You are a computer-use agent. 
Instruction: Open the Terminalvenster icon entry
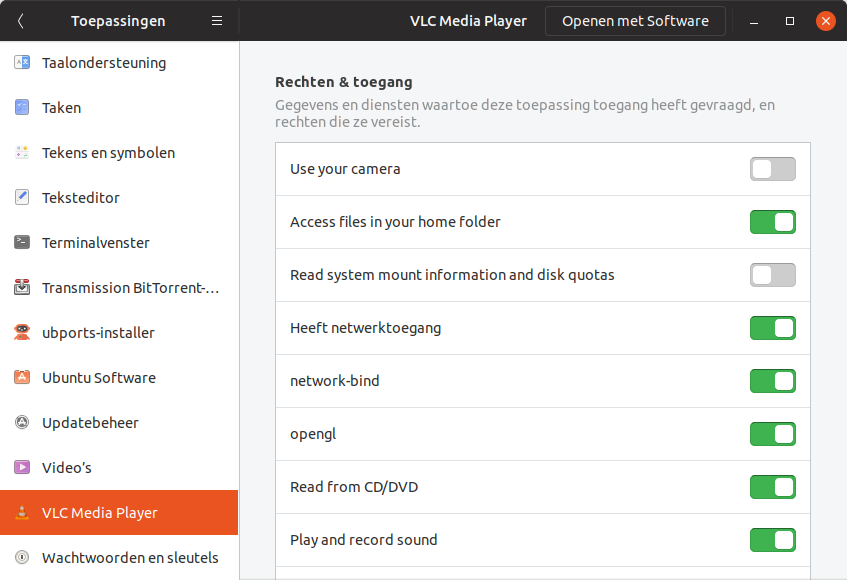22,243
